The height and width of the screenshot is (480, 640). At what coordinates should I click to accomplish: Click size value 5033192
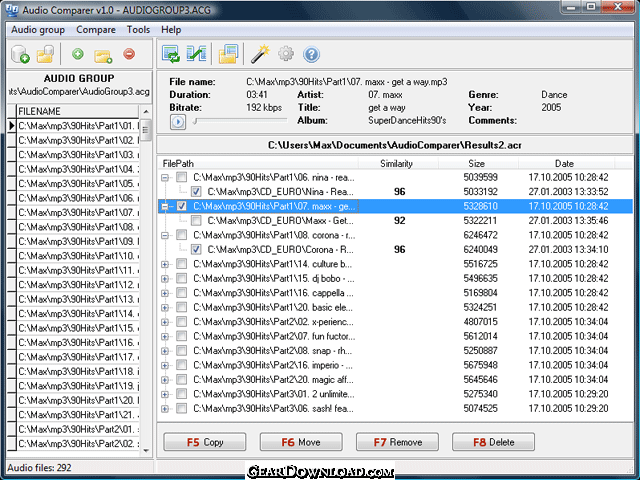(x=480, y=191)
